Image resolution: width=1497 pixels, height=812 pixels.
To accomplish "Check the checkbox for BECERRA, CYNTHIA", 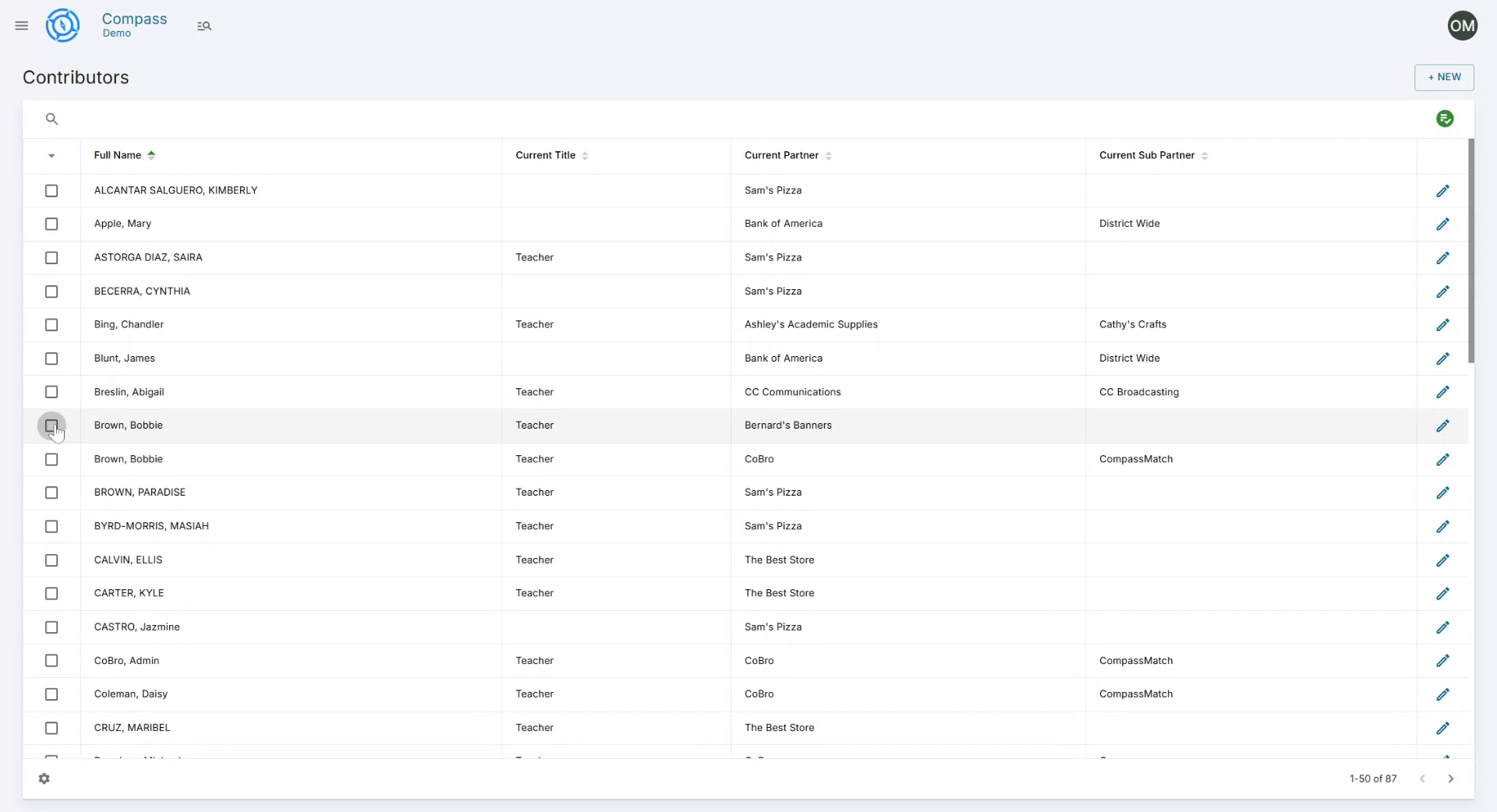I will pos(51,291).
